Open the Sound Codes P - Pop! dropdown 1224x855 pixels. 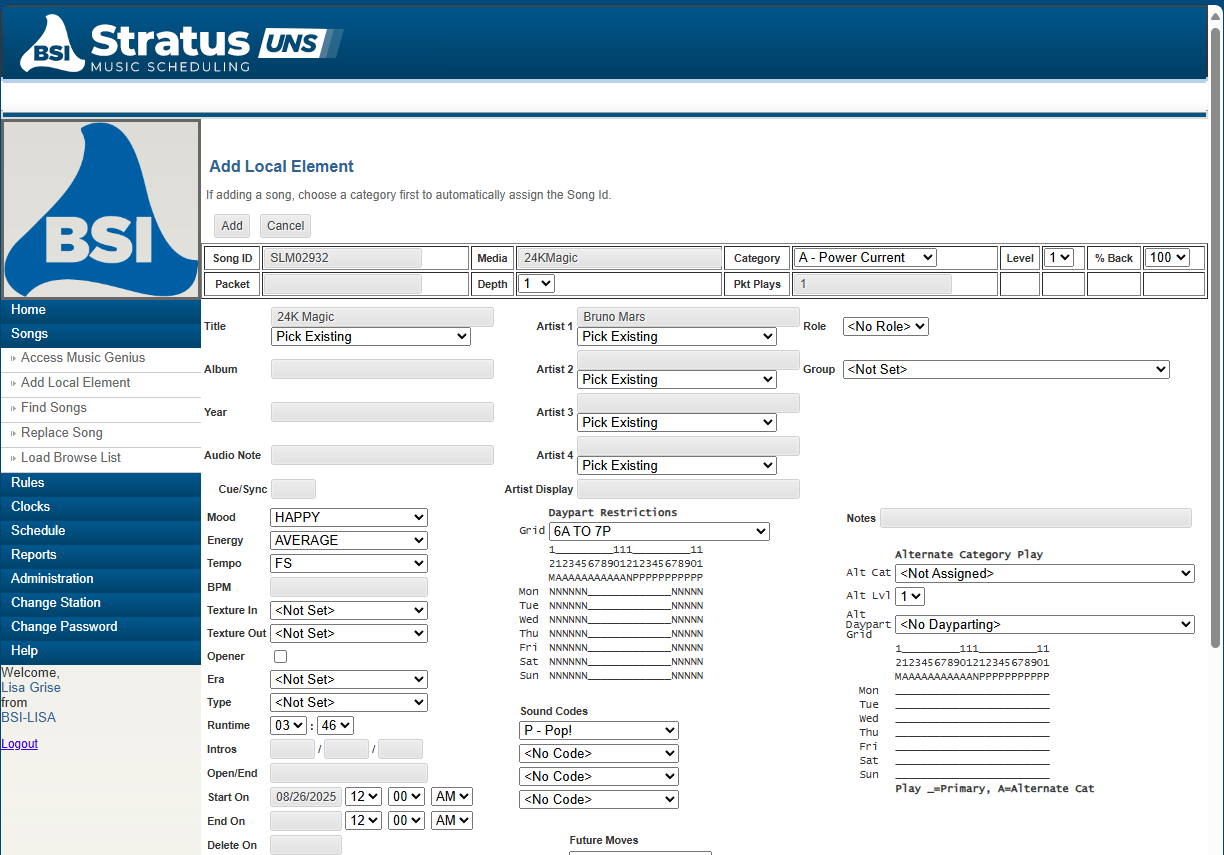click(x=599, y=730)
